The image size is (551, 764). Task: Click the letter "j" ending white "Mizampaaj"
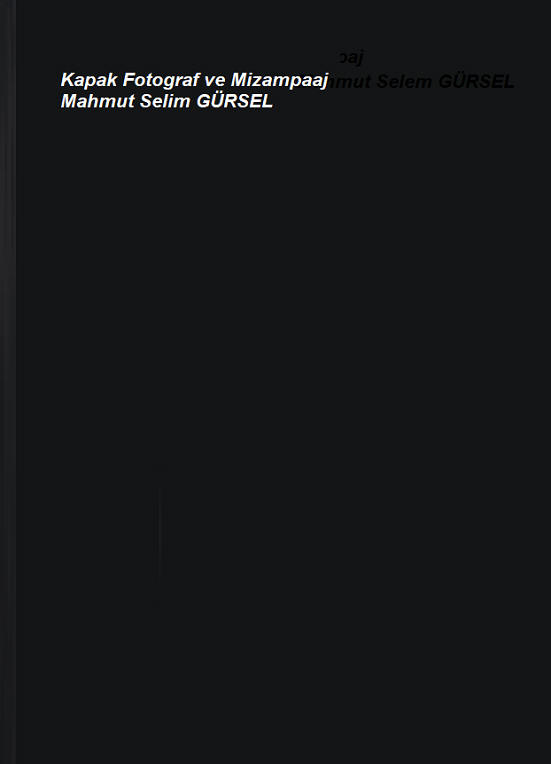point(324,82)
